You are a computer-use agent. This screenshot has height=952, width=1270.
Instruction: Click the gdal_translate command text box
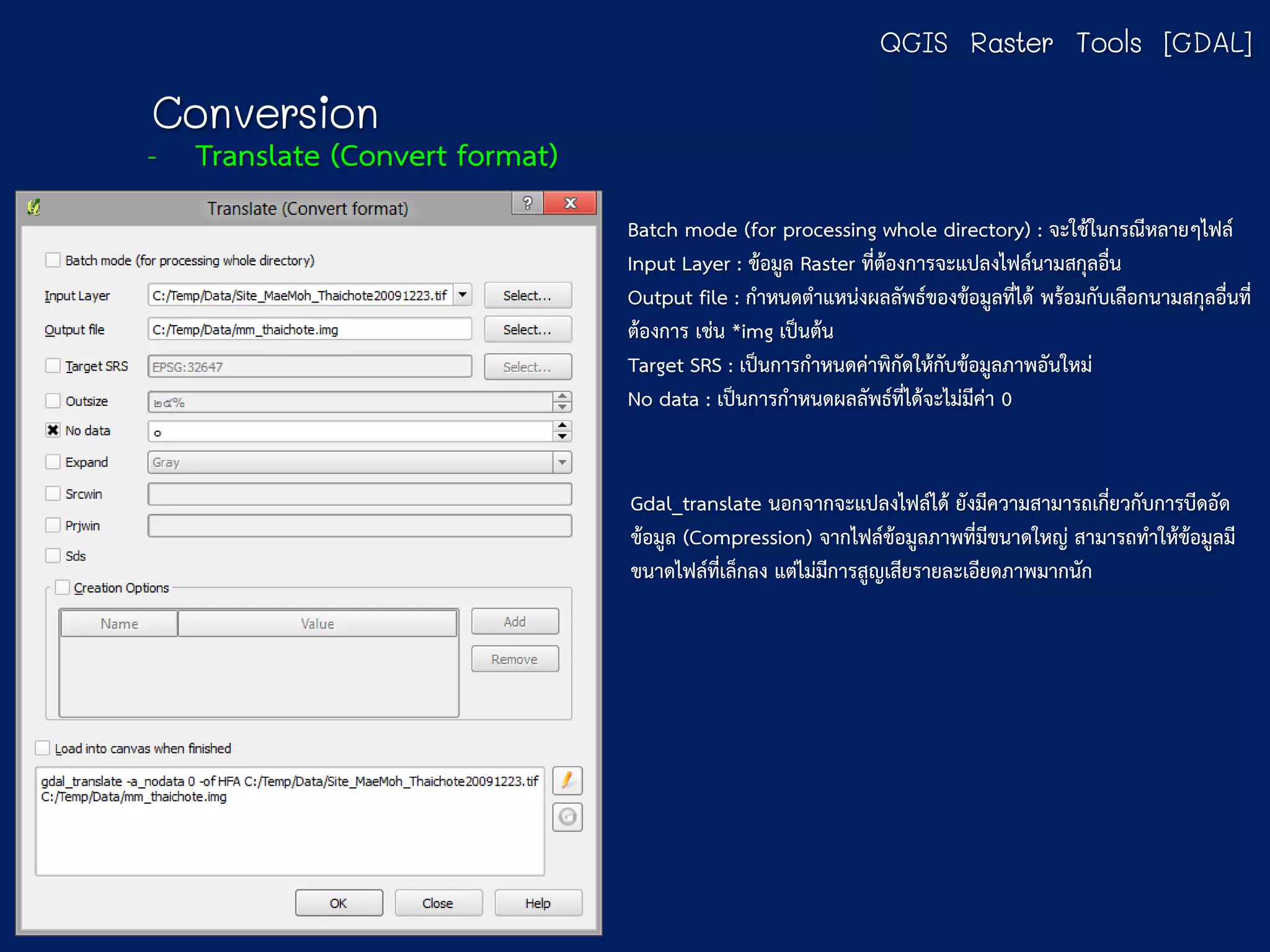pos(290,821)
